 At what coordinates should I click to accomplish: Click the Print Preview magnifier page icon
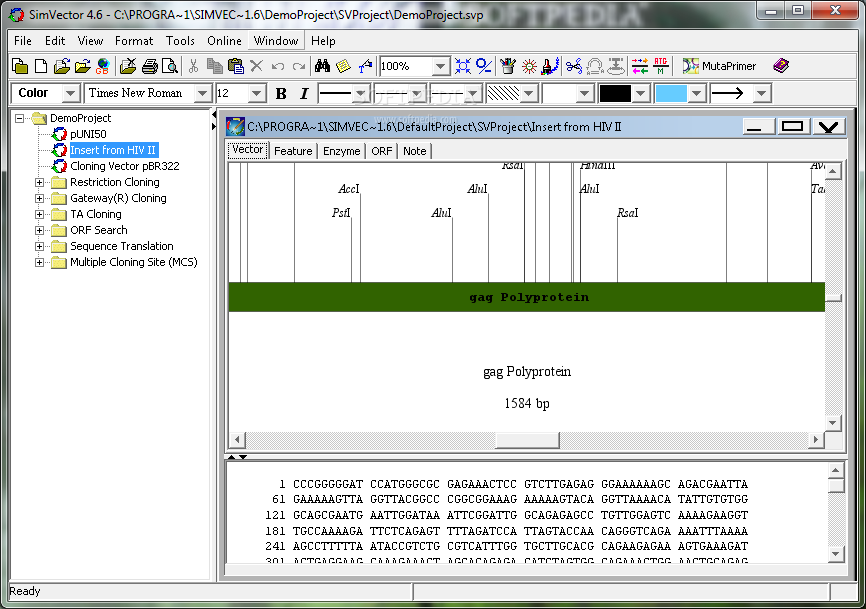[170, 66]
